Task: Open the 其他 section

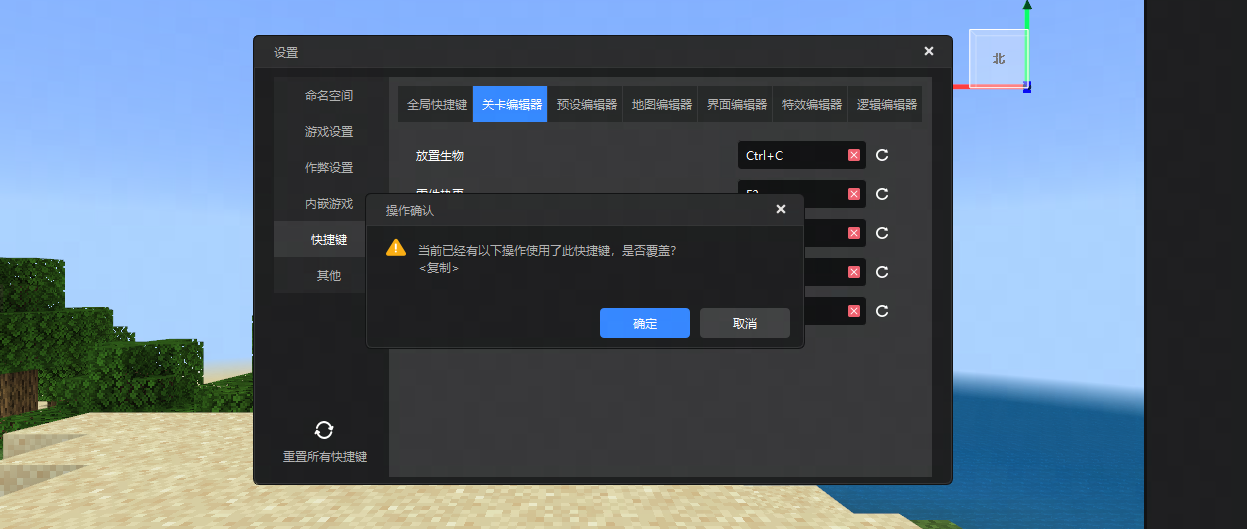Action: point(329,276)
